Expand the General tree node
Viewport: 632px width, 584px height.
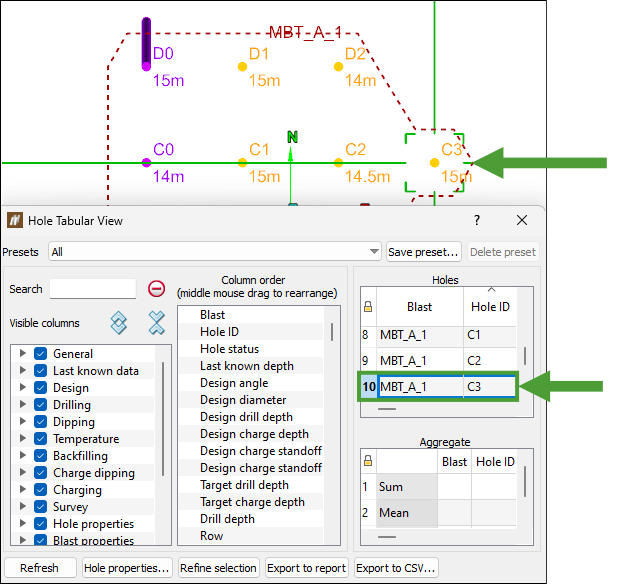[23, 353]
